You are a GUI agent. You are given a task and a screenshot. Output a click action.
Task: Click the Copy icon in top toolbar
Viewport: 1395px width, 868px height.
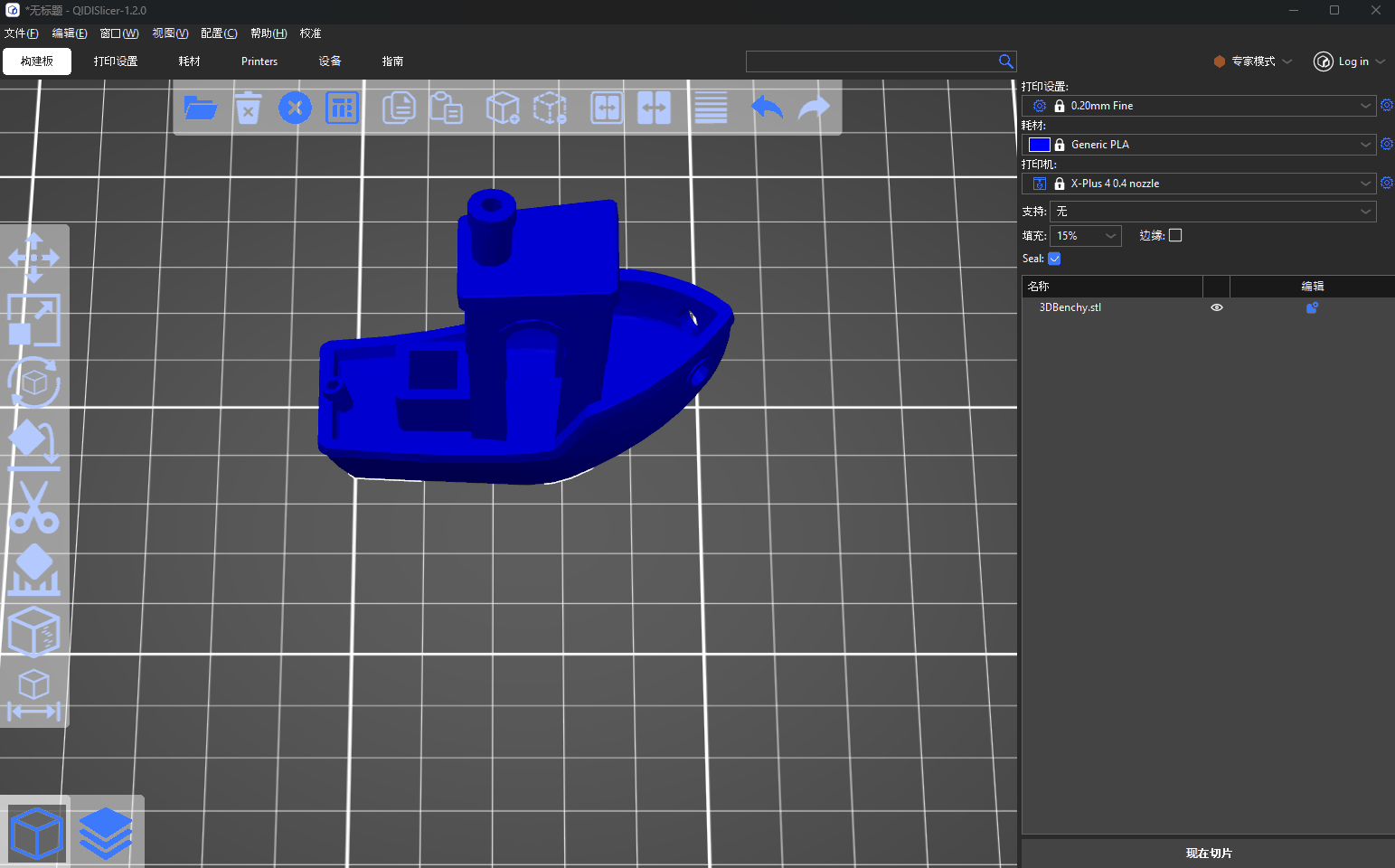point(399,108)
